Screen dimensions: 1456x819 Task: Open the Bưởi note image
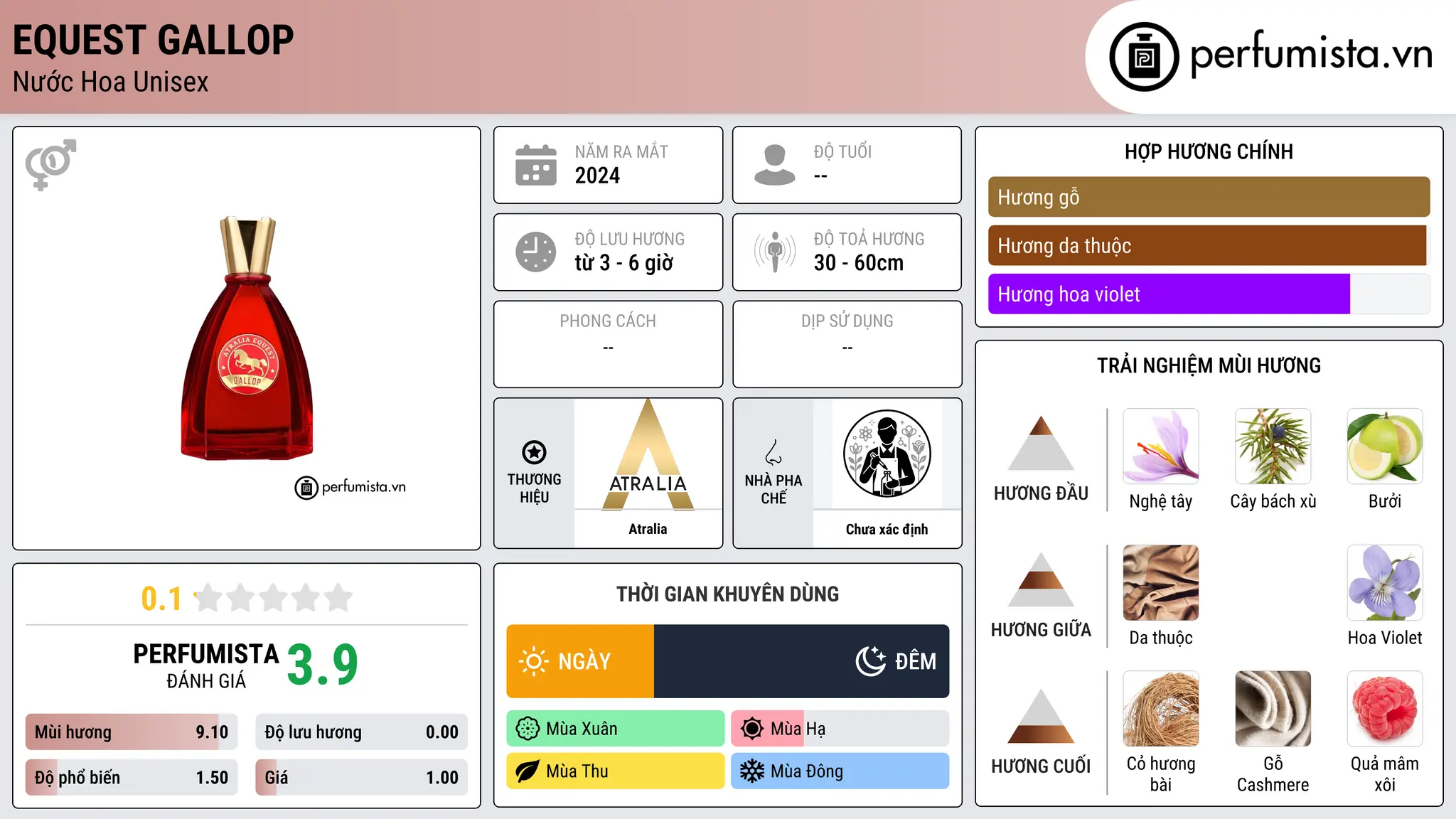[x=1385, y=446]
